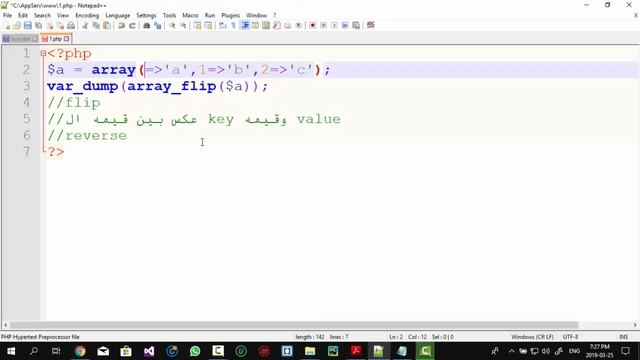Redo the edit via toolbar icon
Viewport: 640px width, 360px height.
point(132,26)
